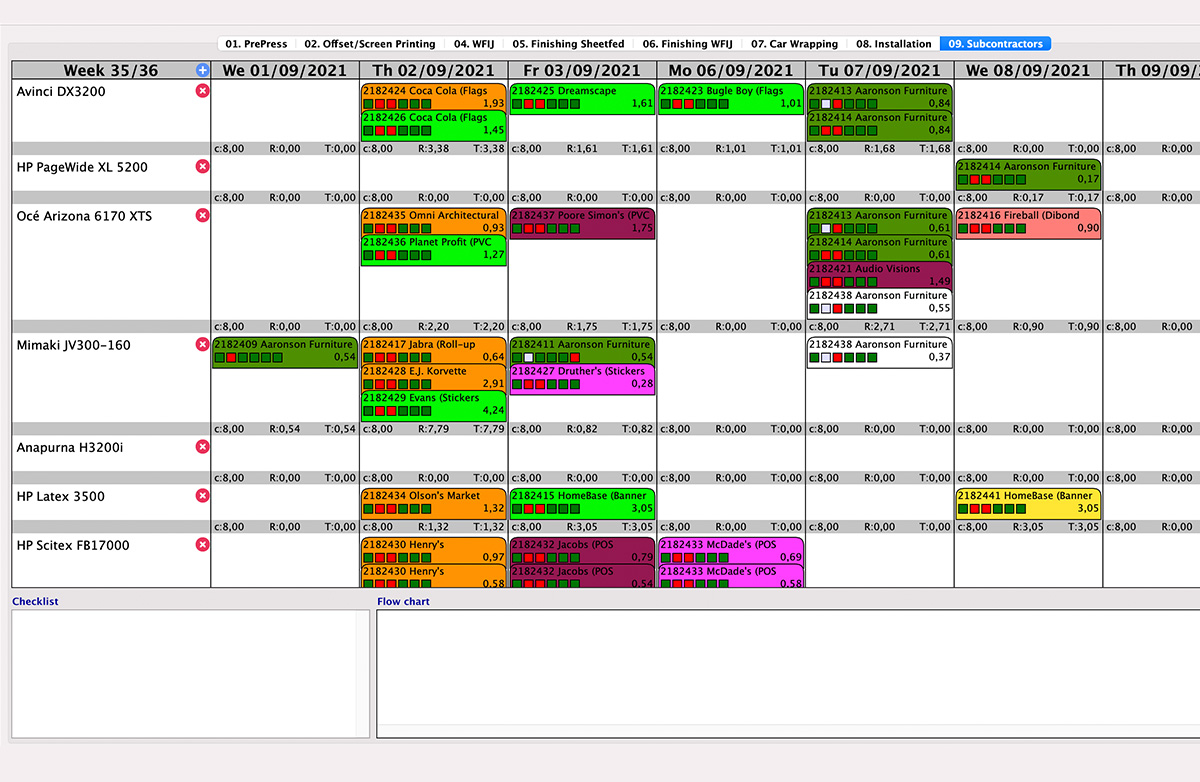Switch to 06. Finishing WFIJ tab
The image size is (1200, 782).
coord(687,44)
